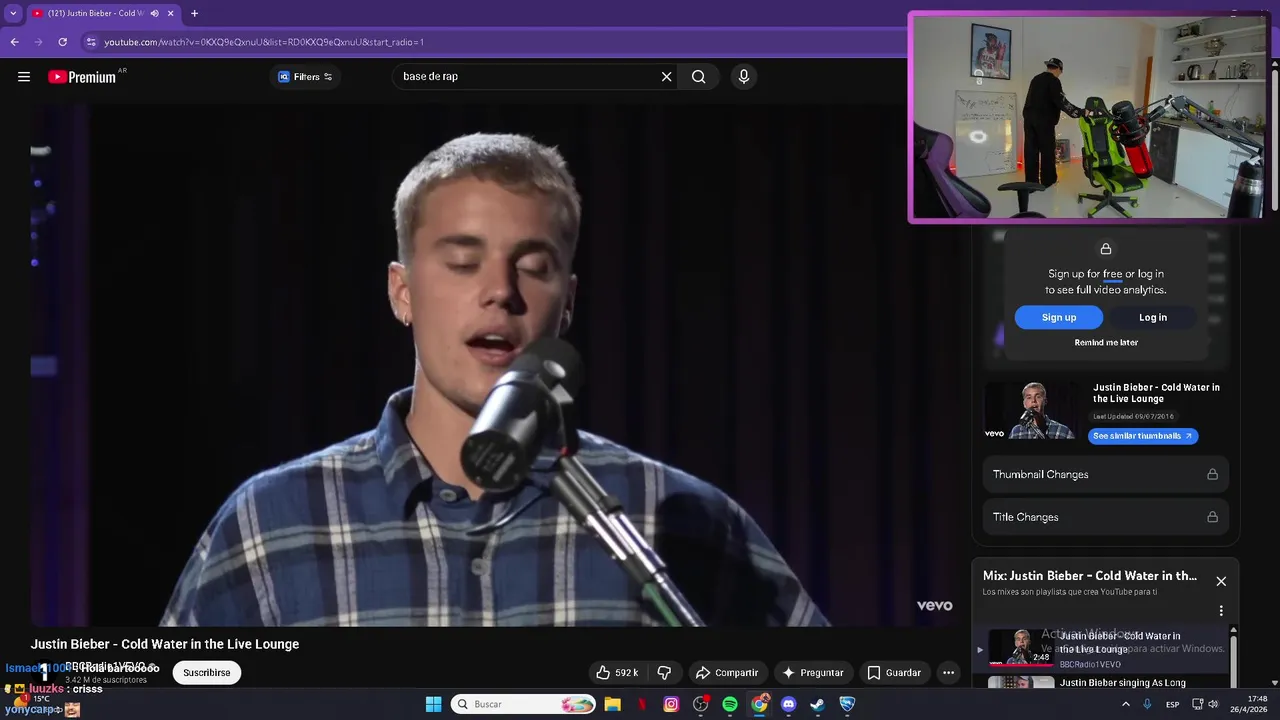Viewport: 1280px width, 720px height.
Task: Dislike the video with the thumbs-down icon
Action: click(664, 673)
